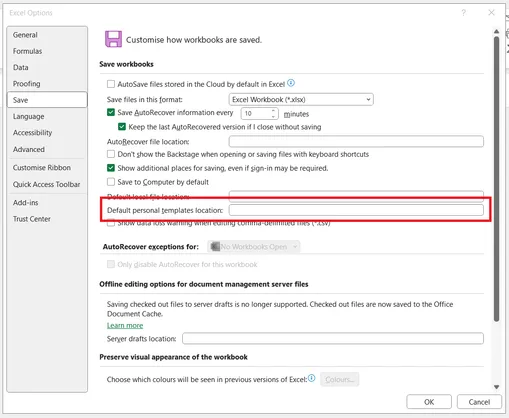Increase AutoRecover minutes with up spinner
Viewport: 509px width, 418px height.
click(x=273, y=110)
